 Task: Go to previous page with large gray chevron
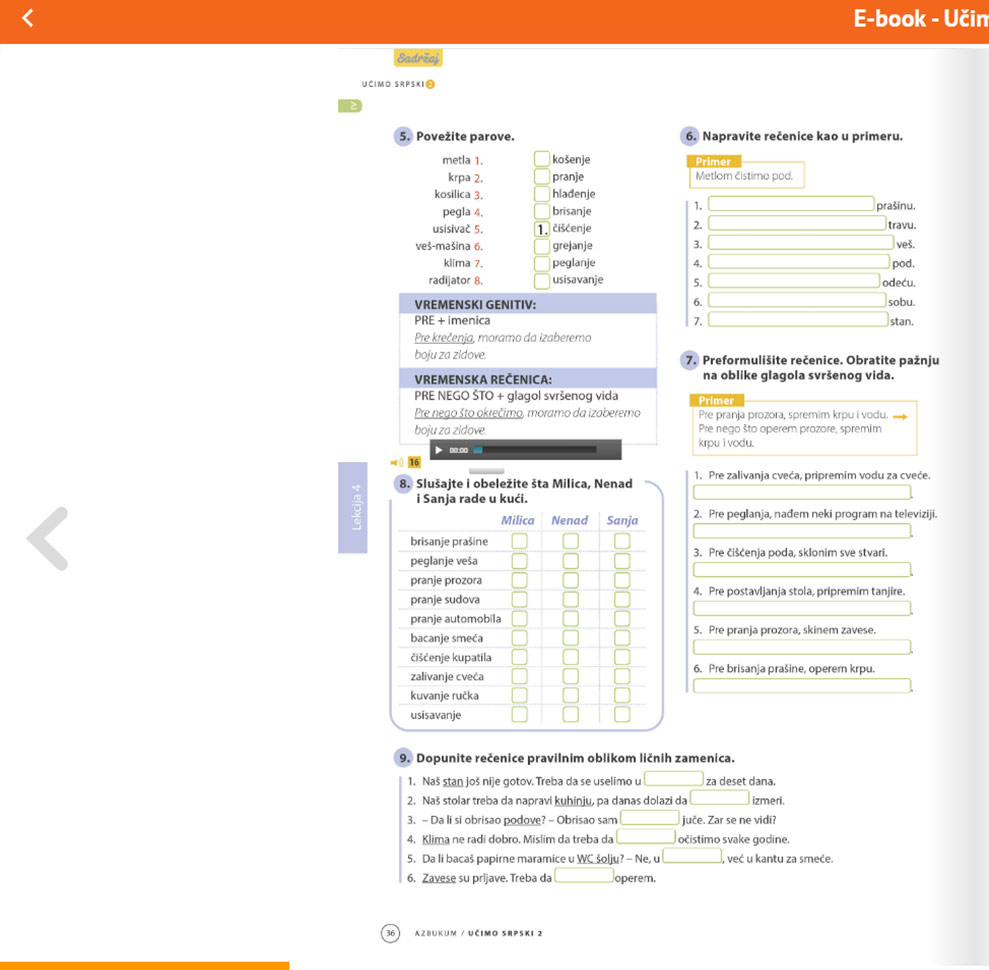click(48, 538)
